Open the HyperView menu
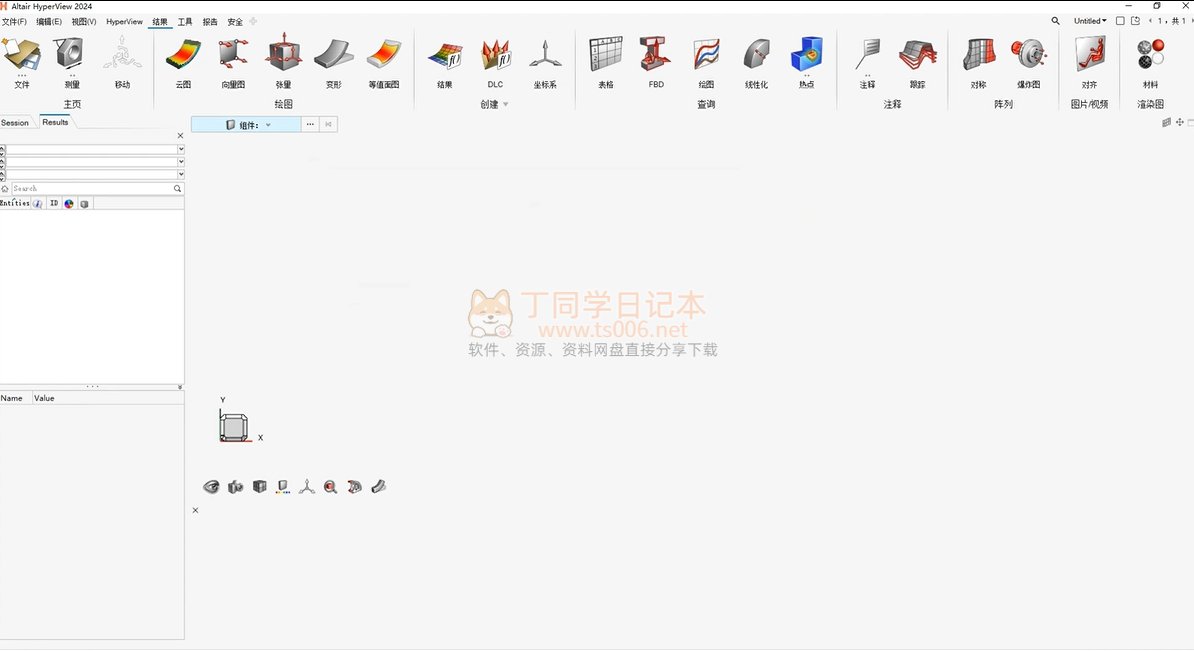 coord(124,21)
